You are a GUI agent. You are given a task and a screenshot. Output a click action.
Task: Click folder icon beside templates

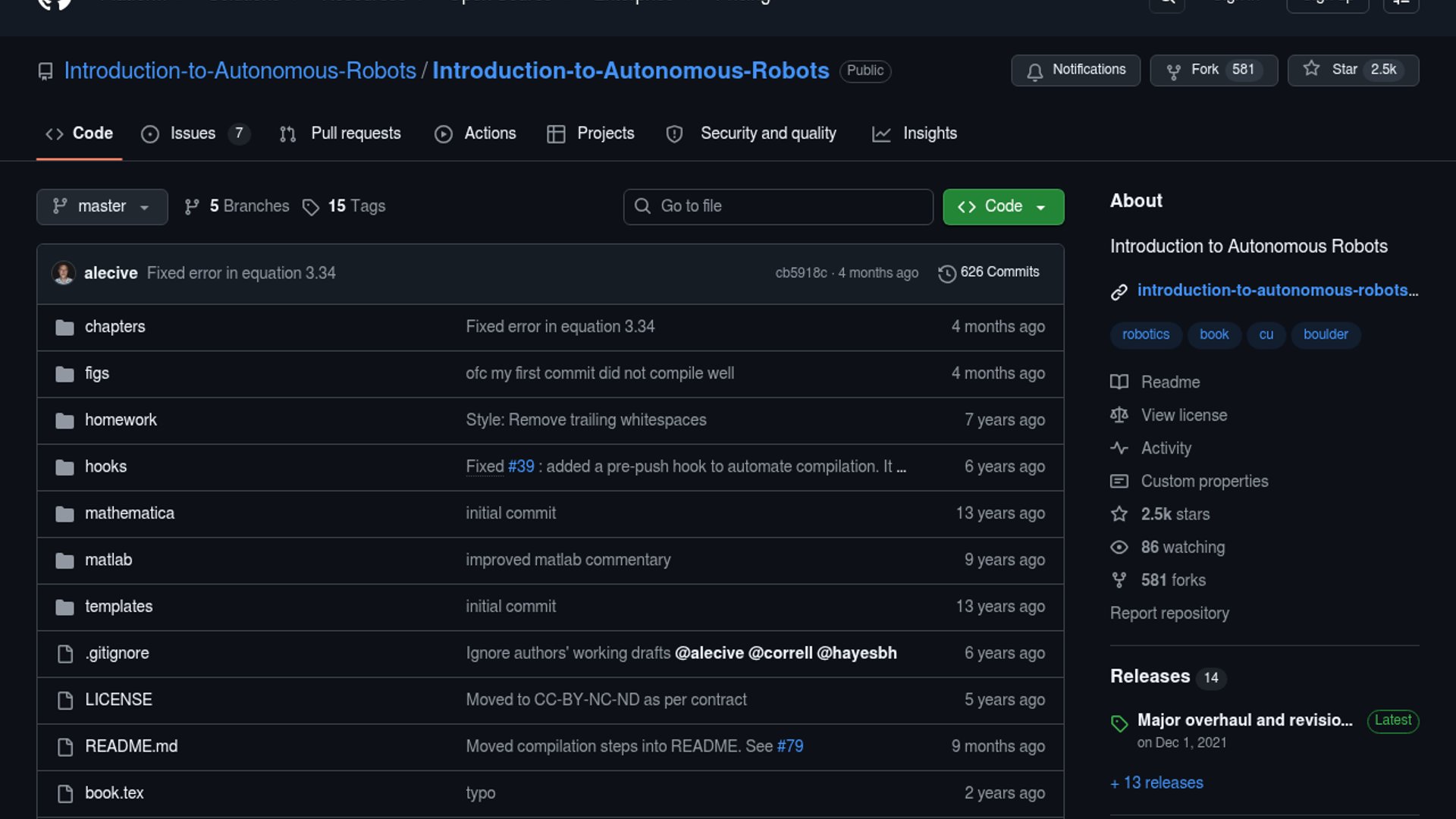coord(65,607)
